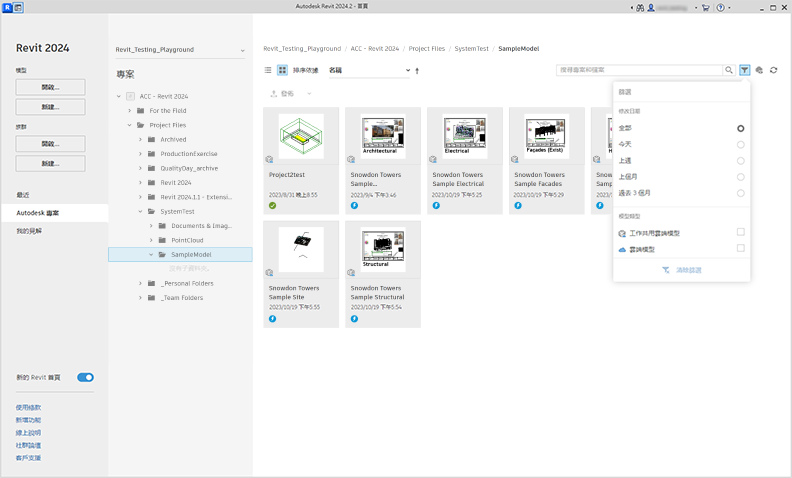Click the open button under families
Viewport: 792px width, 478px height.
click(x=51, y=144)
